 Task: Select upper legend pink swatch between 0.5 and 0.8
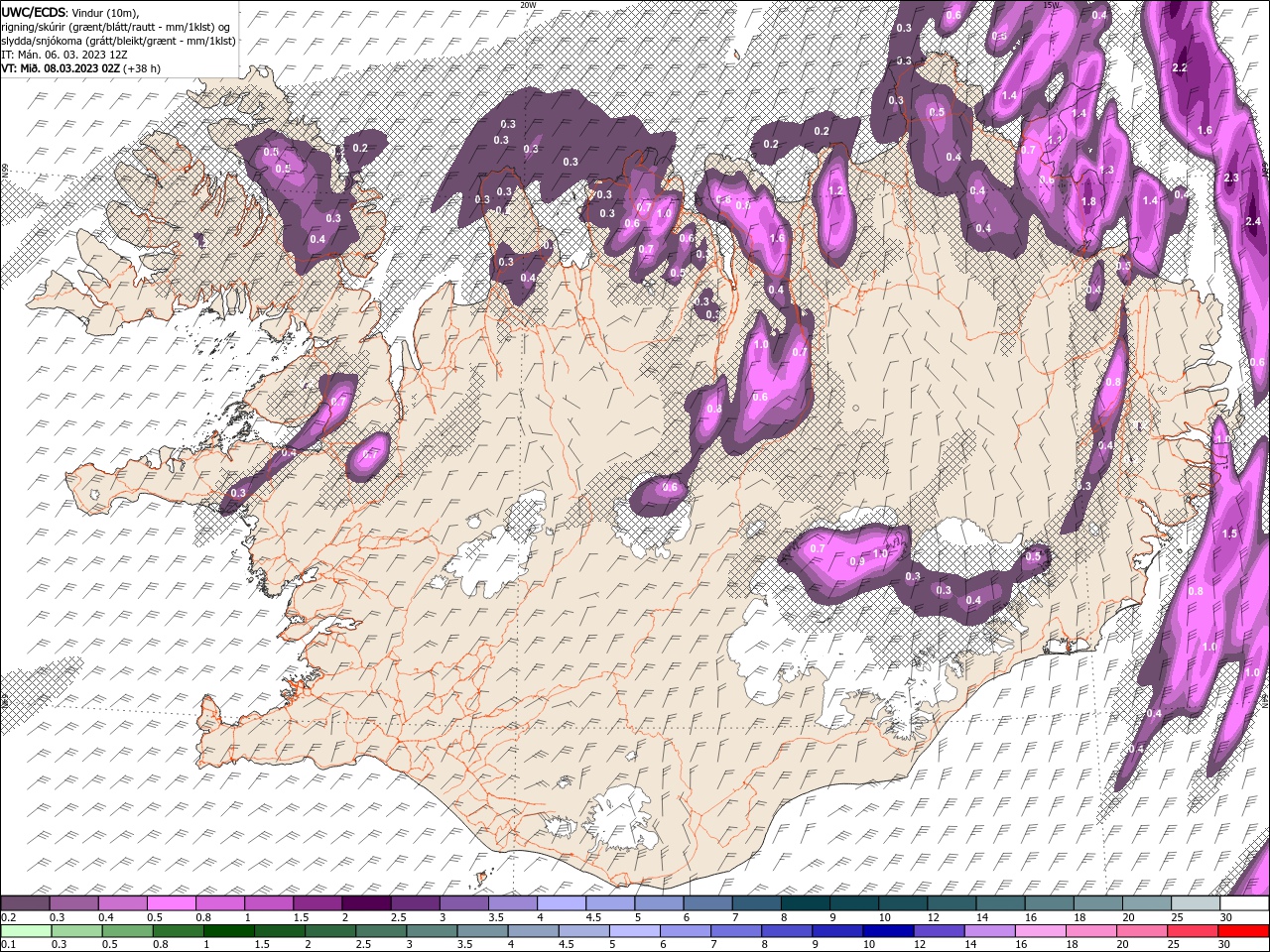pyautogui.click(x=171, y=903)
